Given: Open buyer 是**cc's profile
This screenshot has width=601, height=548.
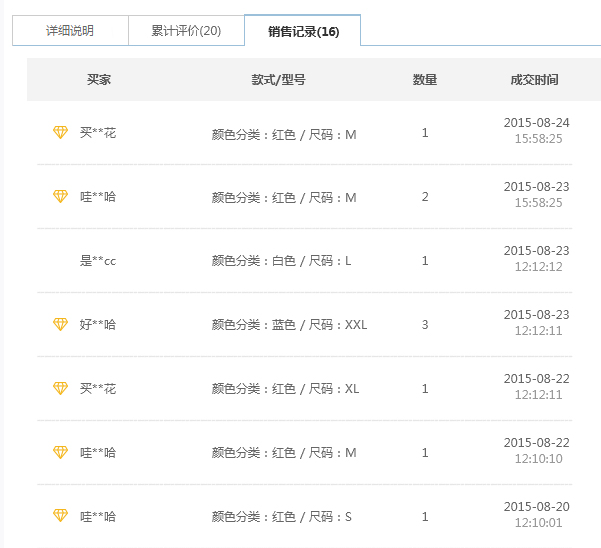Looking at the screenshot, I should [98, 261].
